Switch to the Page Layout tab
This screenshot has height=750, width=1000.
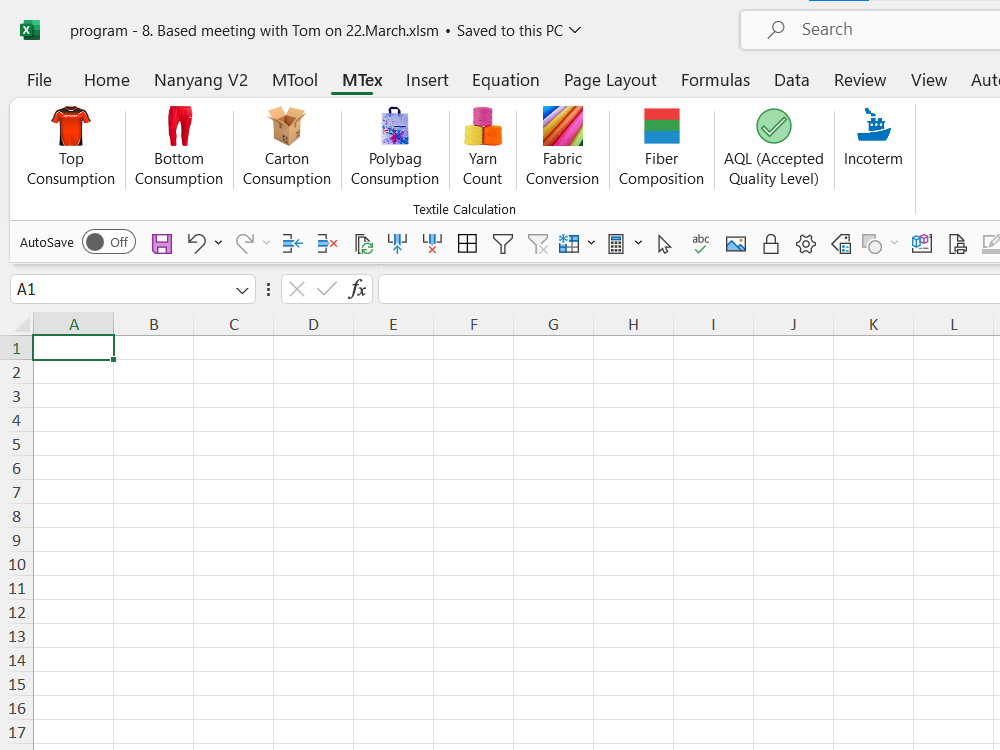610,80
